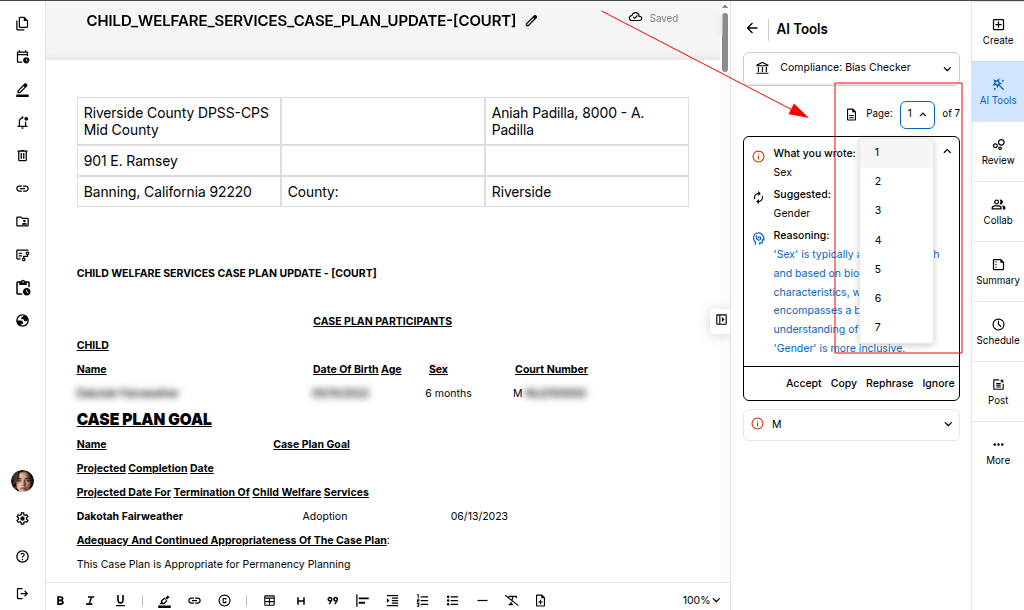Toggle underline formatting

click(x=120, y=600)
